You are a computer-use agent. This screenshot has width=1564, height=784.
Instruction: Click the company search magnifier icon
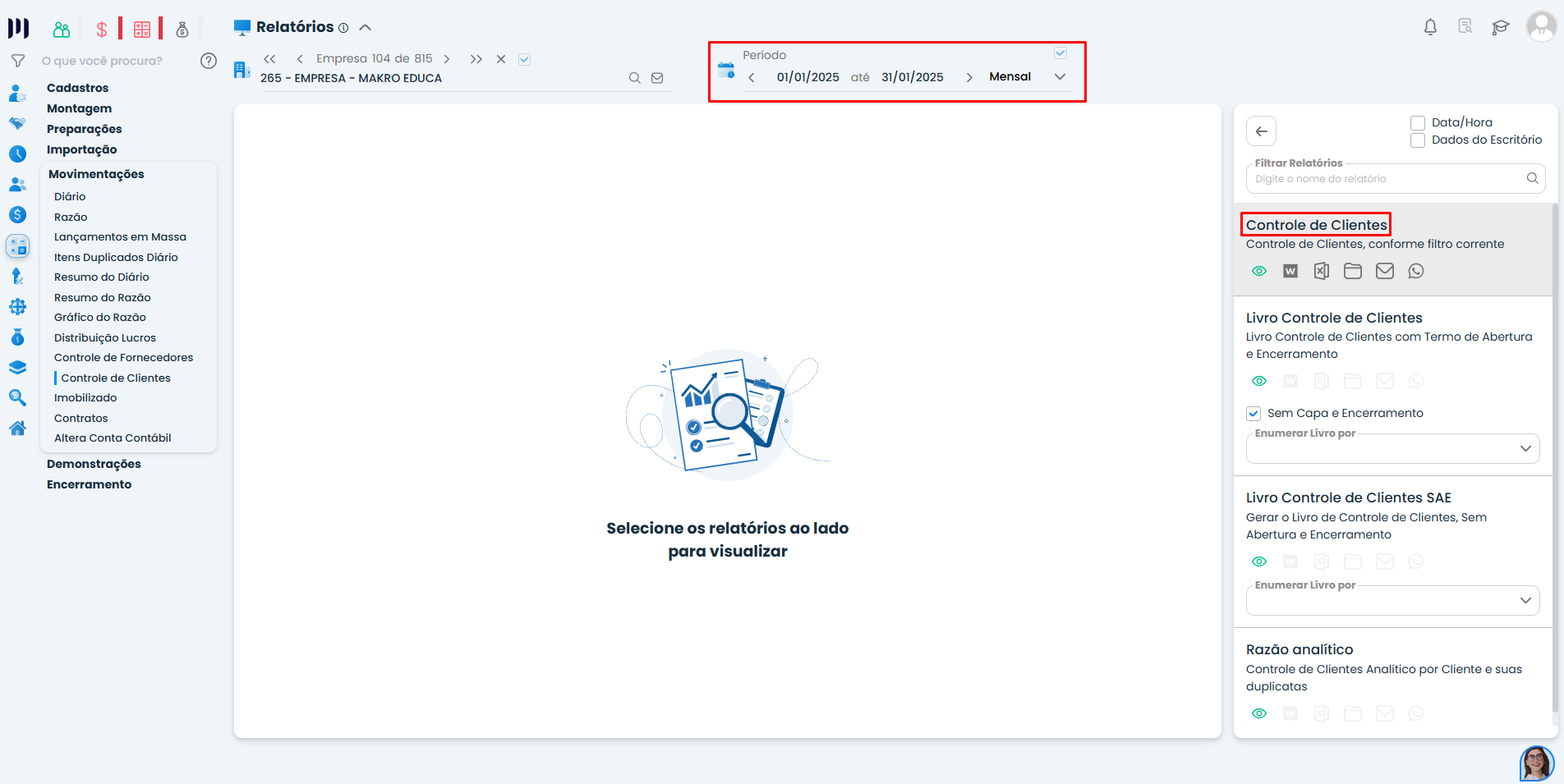pyautogui.click(x=634, y=78)
